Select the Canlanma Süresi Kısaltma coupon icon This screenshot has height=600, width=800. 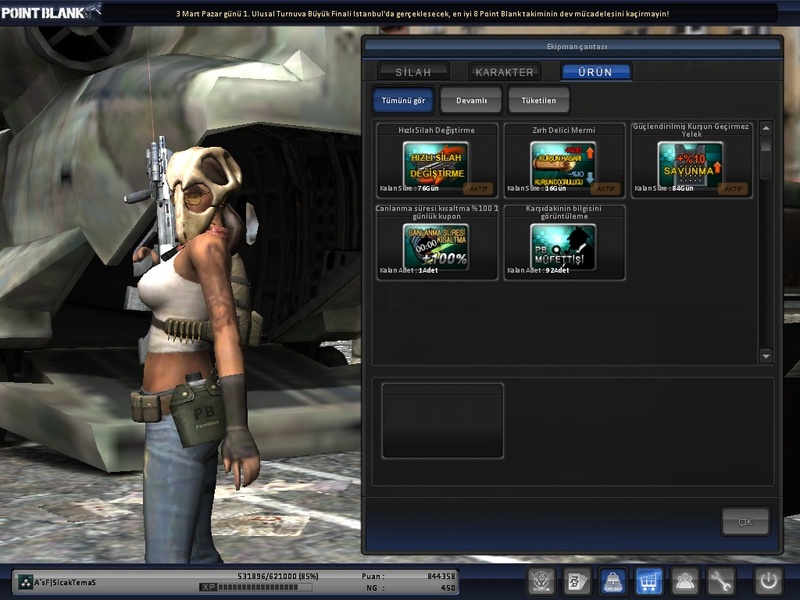[436, 247]
